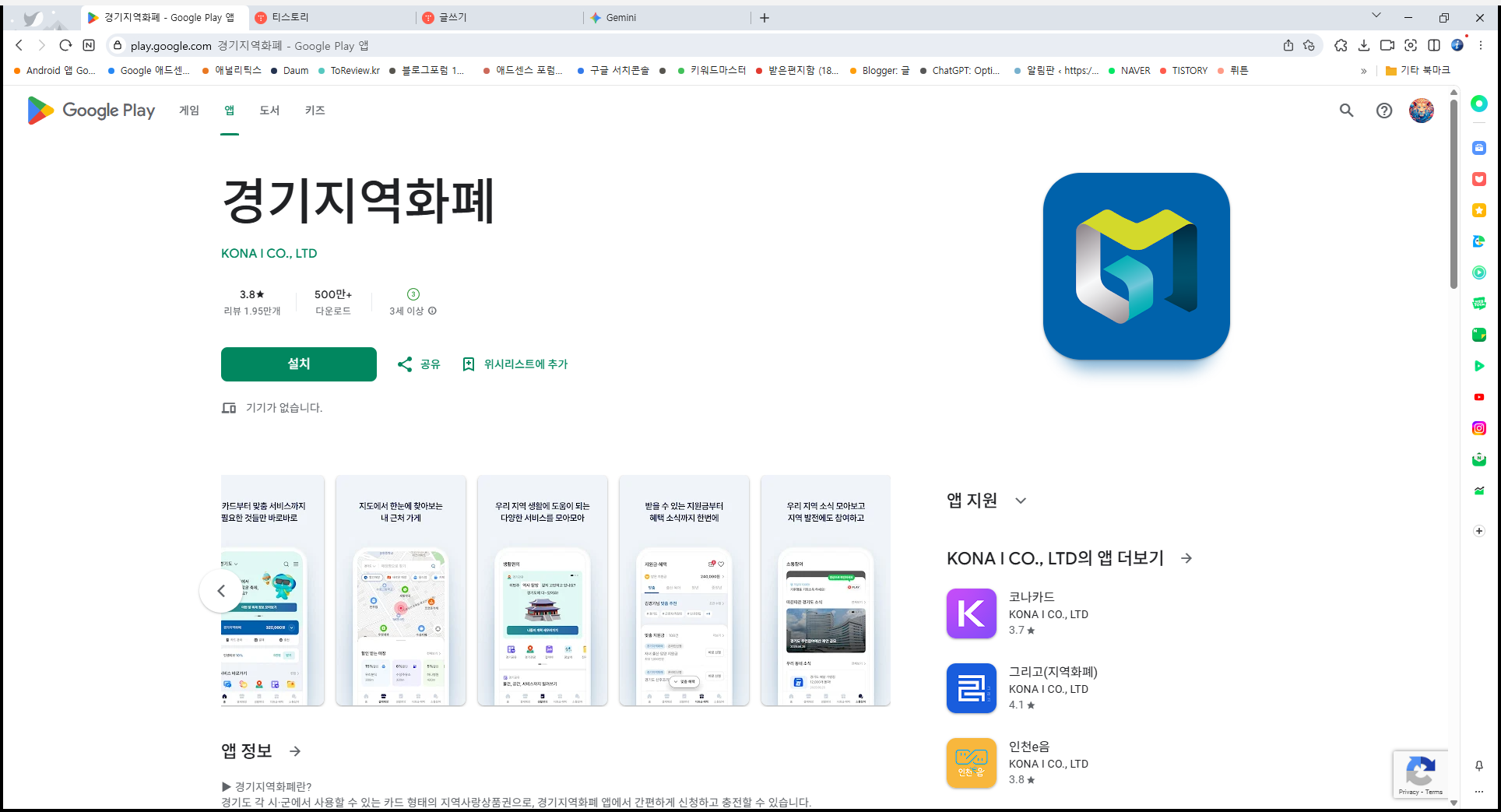The image size is (1501, 812).
Task: Click the Google Play logo
Action: 90,111
